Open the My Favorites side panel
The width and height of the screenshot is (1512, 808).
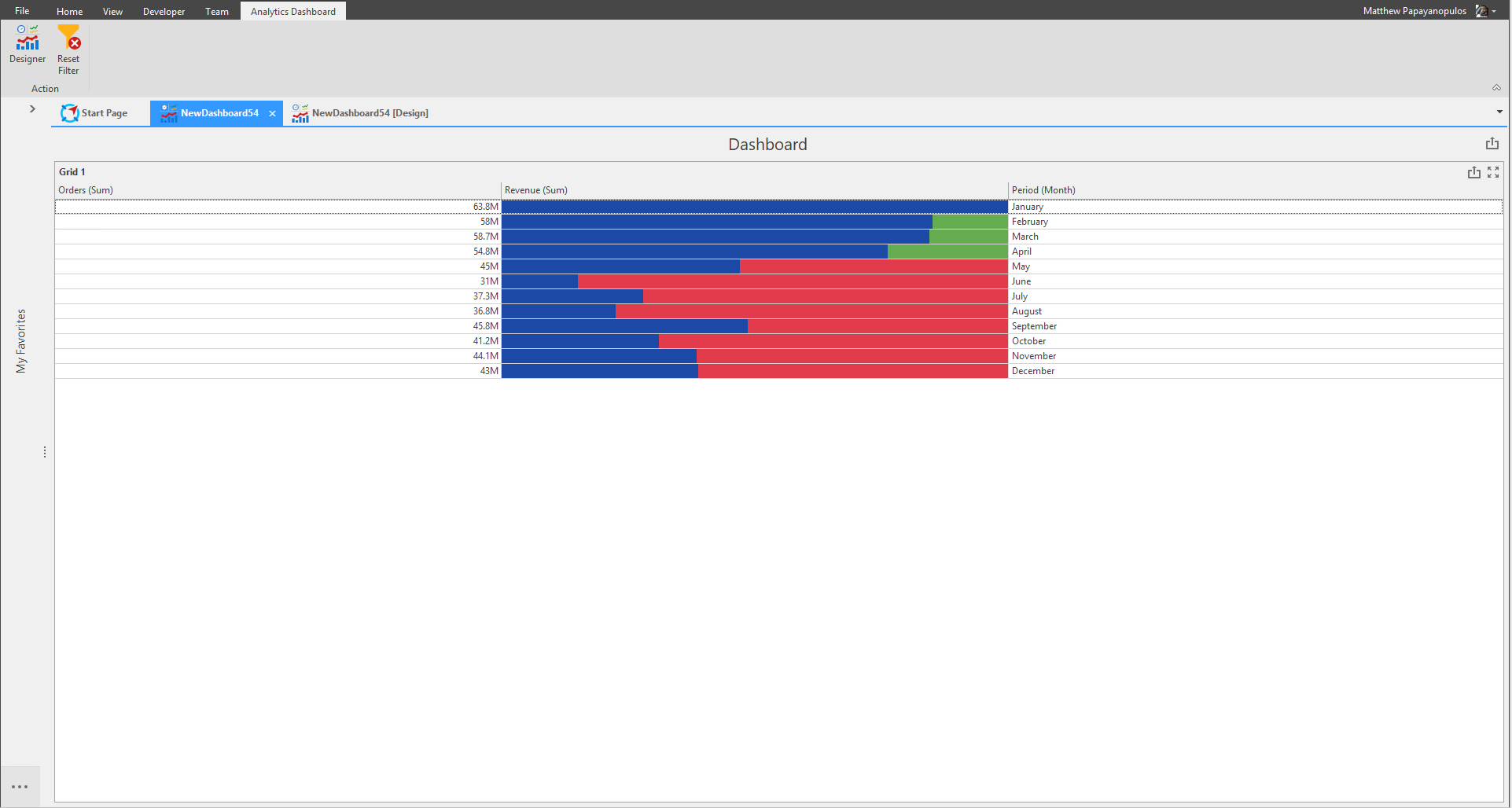pyautogui.click(x=21, y=340)
